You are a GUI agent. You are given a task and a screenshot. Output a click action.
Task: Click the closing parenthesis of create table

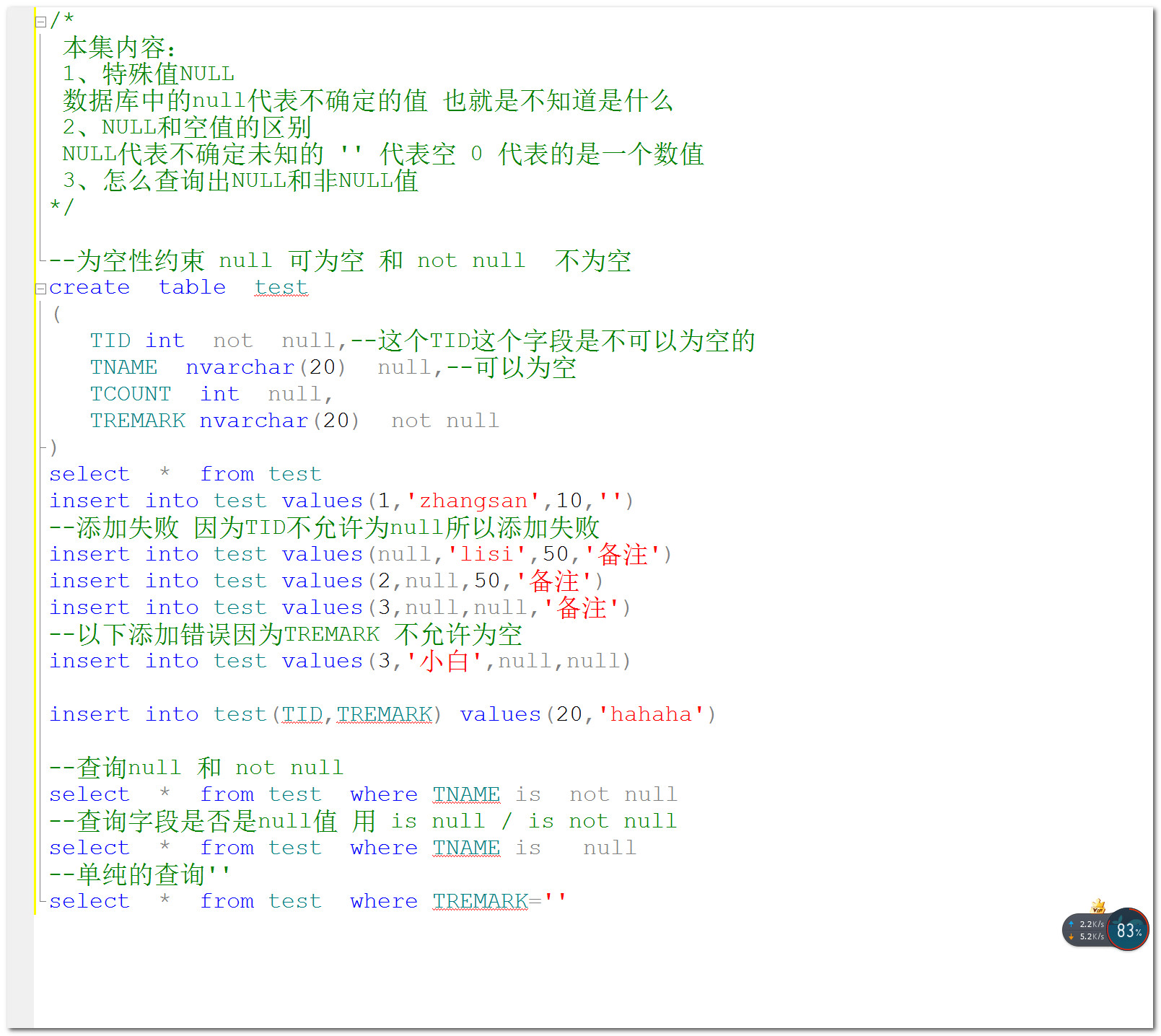[53, 448]
